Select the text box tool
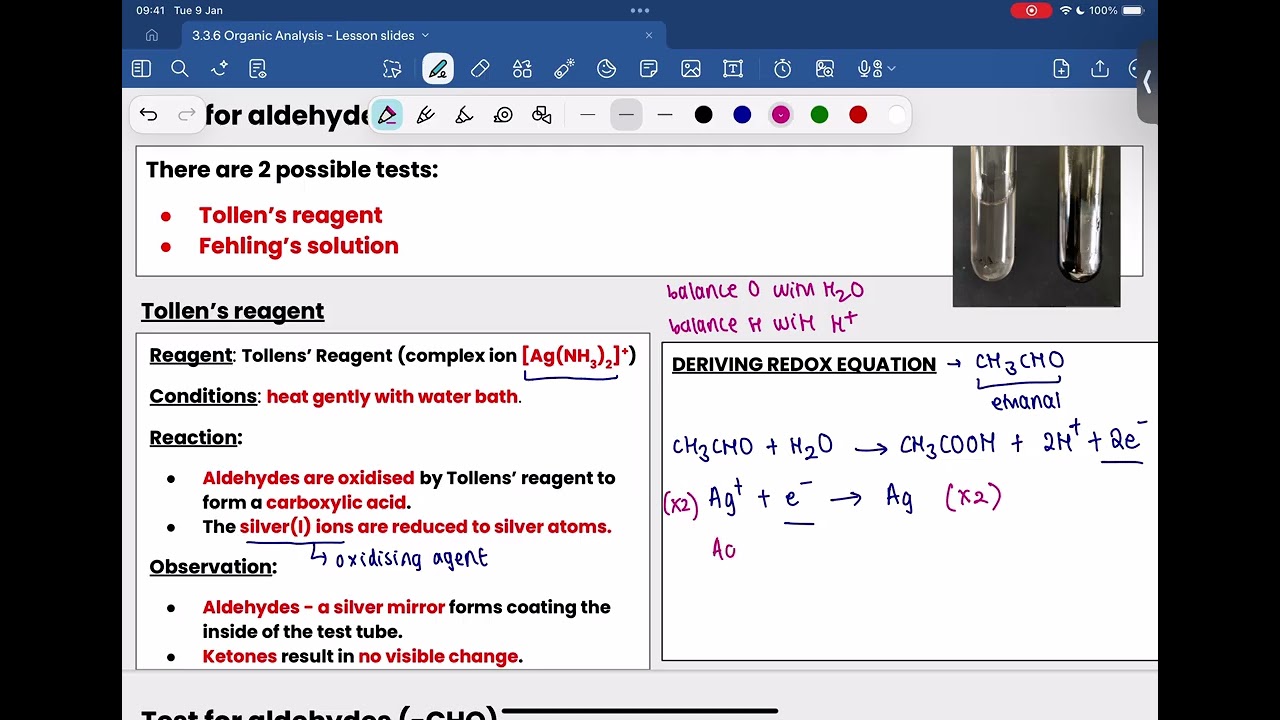This screenshot has width=1280, height=720. (733, 69)
